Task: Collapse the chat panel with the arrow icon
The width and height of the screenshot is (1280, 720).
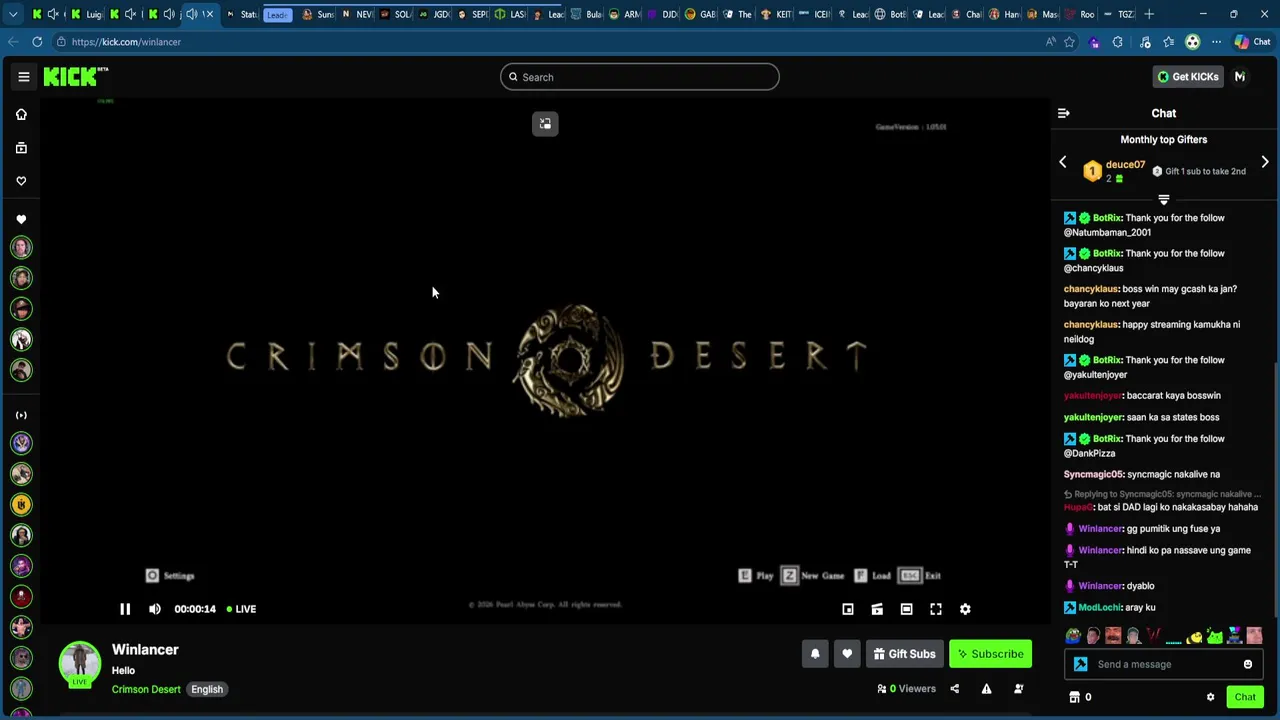Action: coord(1063,113)
